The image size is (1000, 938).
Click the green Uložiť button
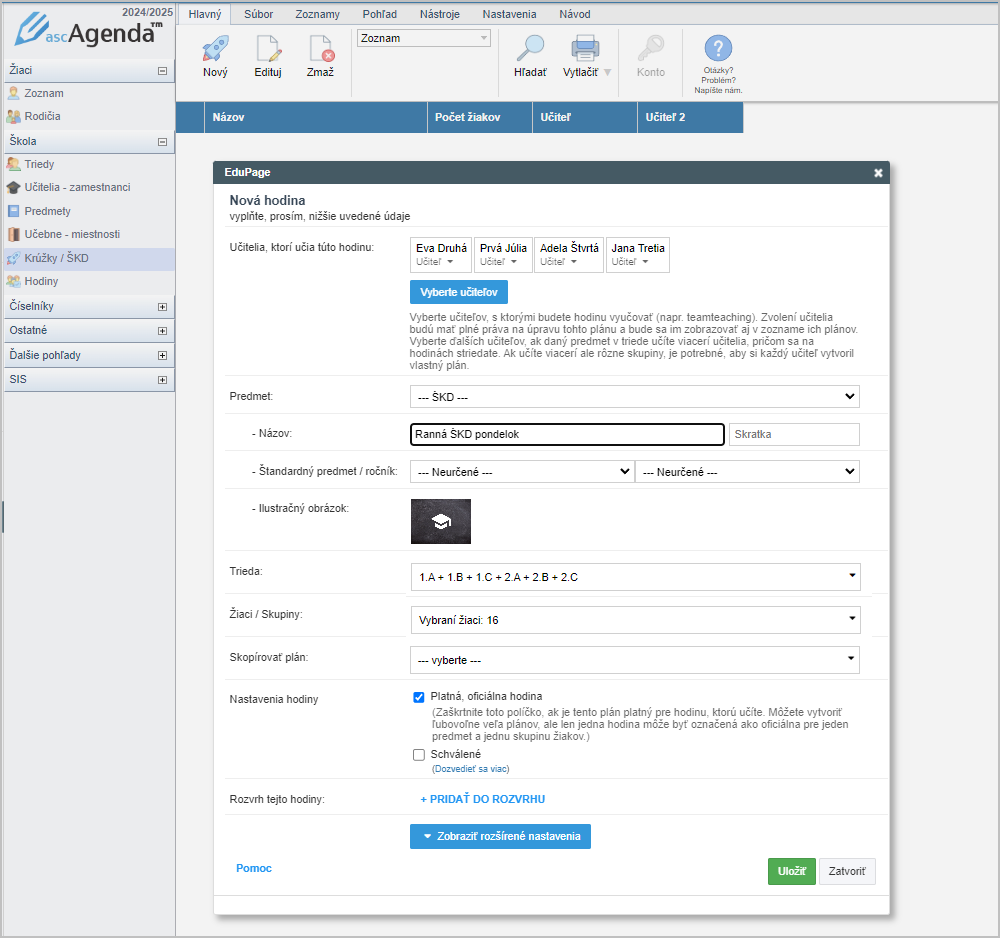click(791, 872)
